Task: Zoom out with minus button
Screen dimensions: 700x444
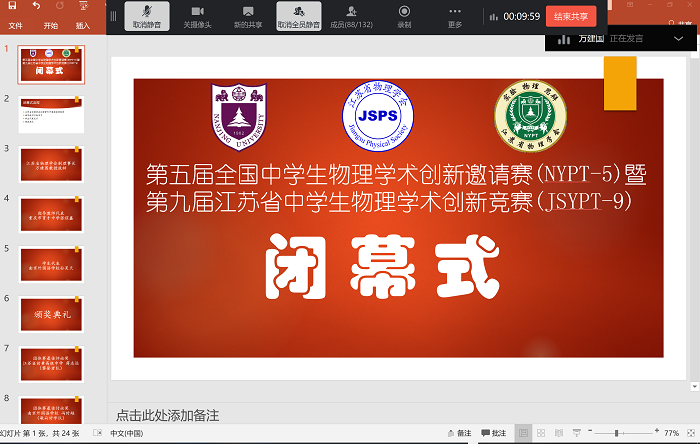Action: click(590, 431)
